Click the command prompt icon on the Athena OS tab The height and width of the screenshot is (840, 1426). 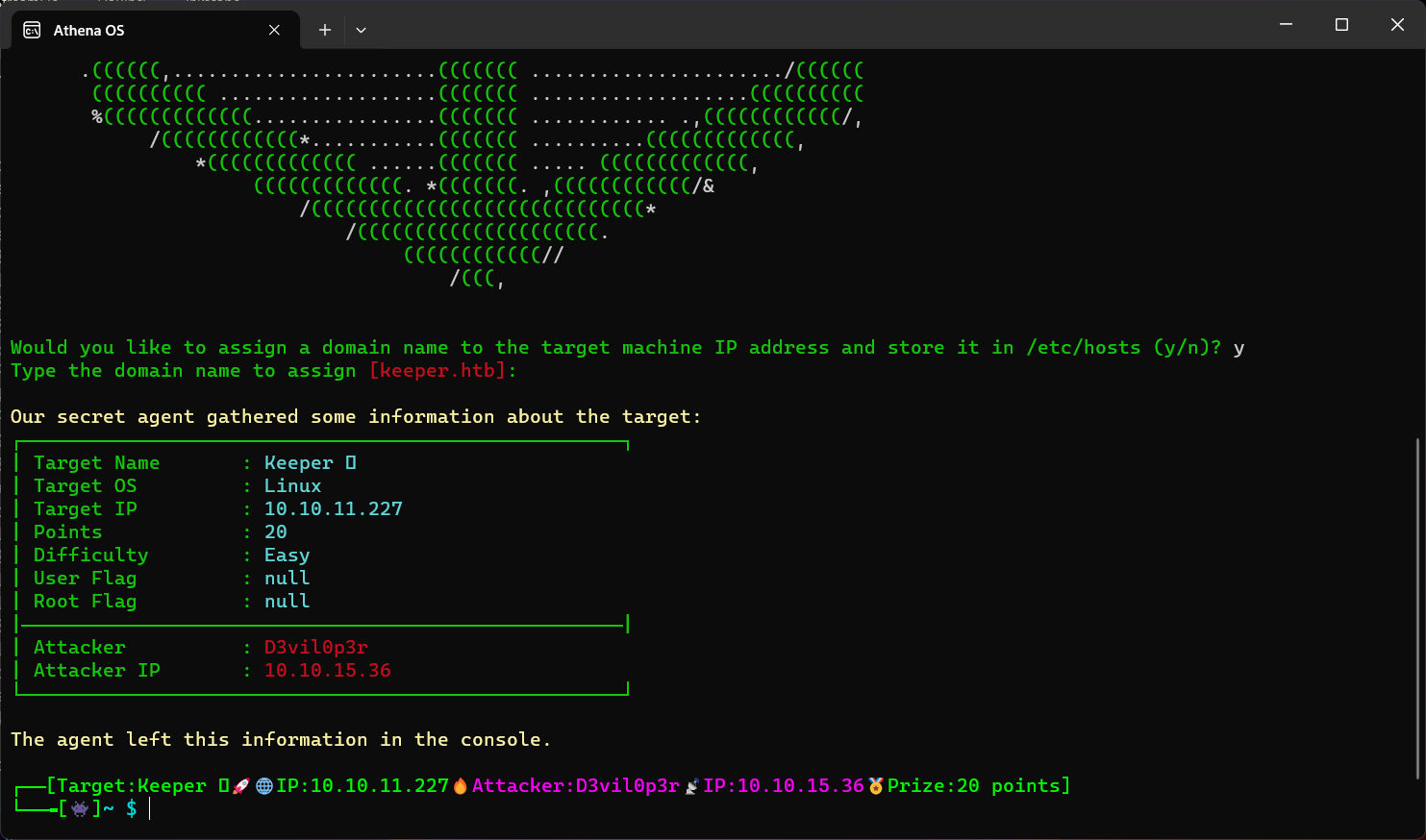click(x=32, y=30)
